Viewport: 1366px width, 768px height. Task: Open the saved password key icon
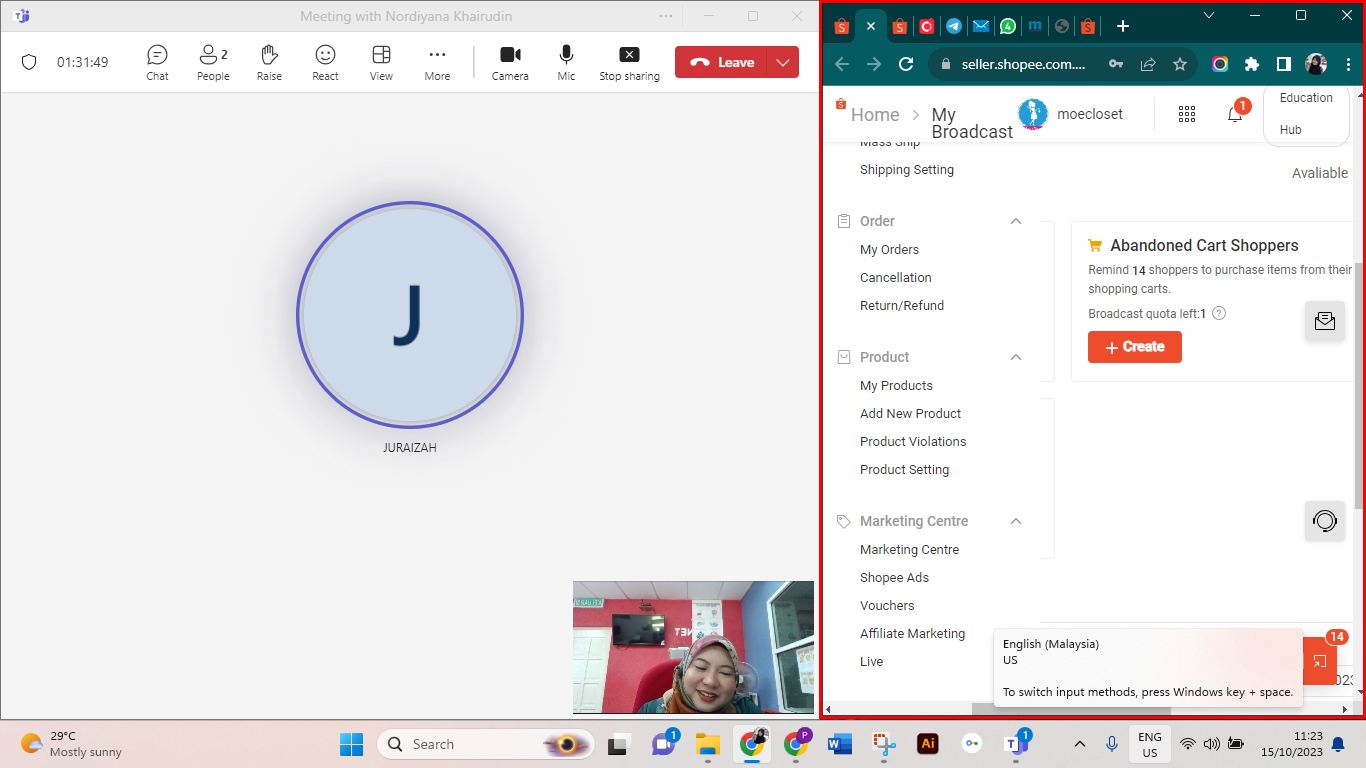1116,64
